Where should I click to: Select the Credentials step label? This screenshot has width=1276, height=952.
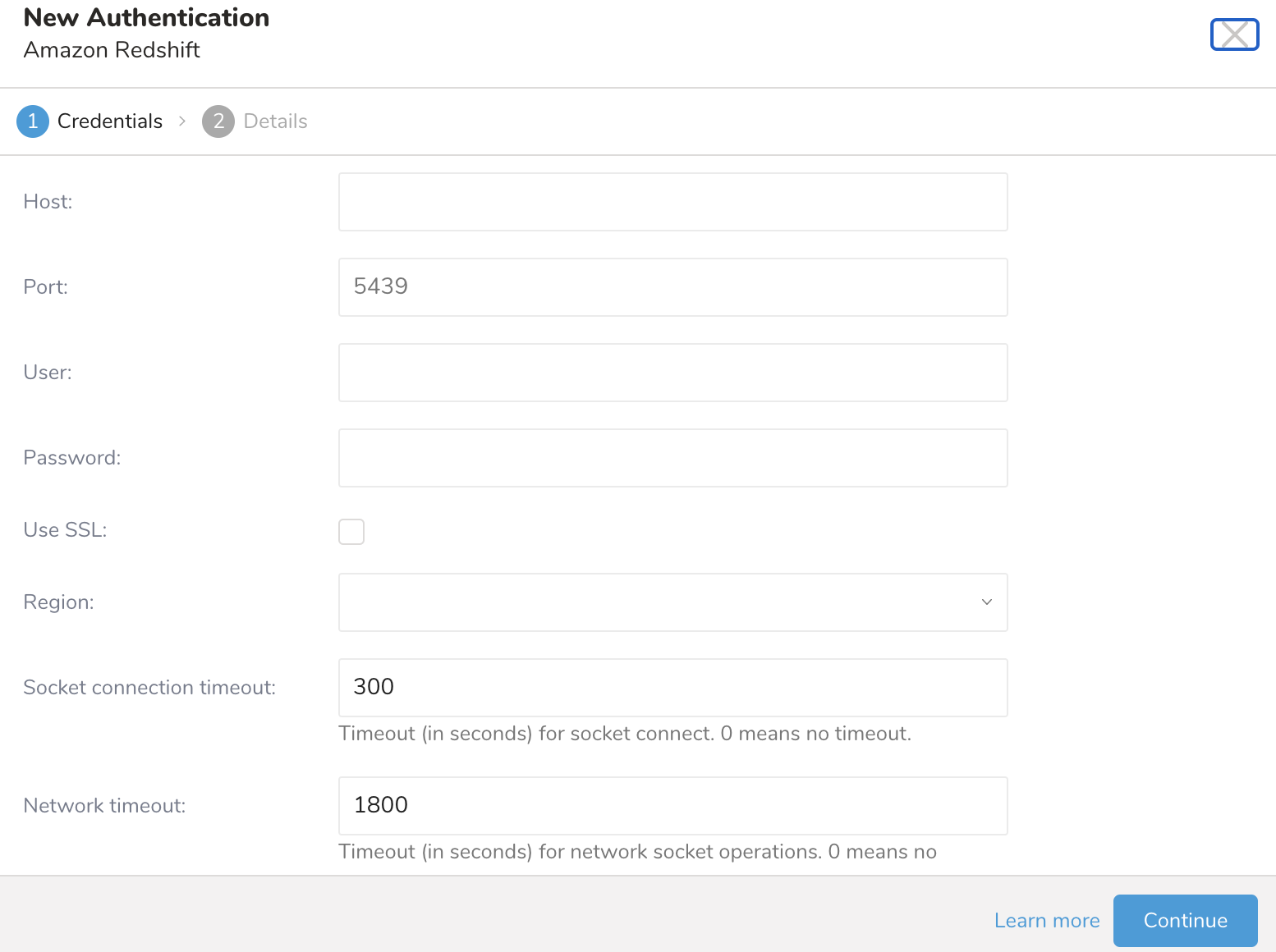110,121
